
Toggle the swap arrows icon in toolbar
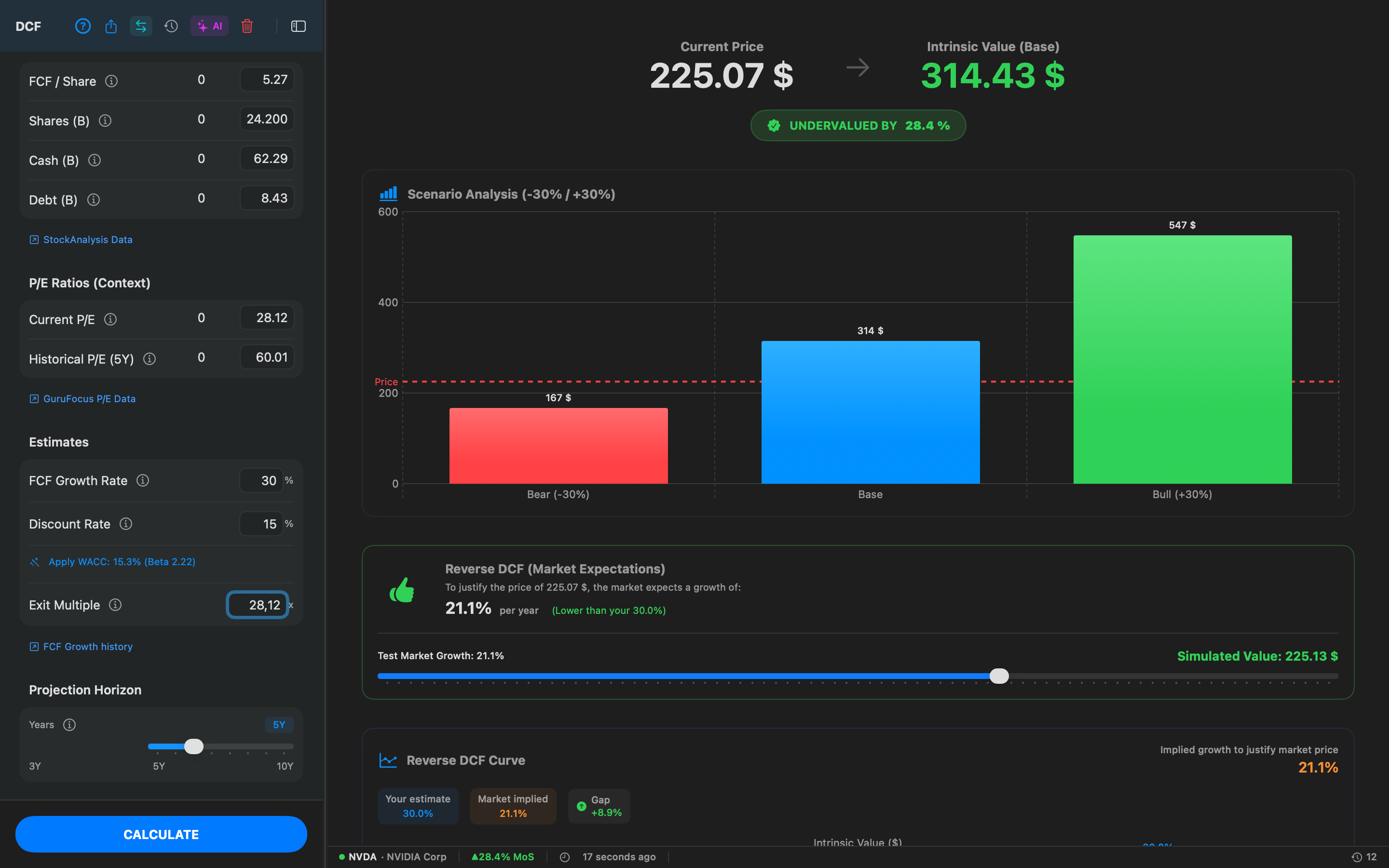pyautogui.click(x=141, y=26)
